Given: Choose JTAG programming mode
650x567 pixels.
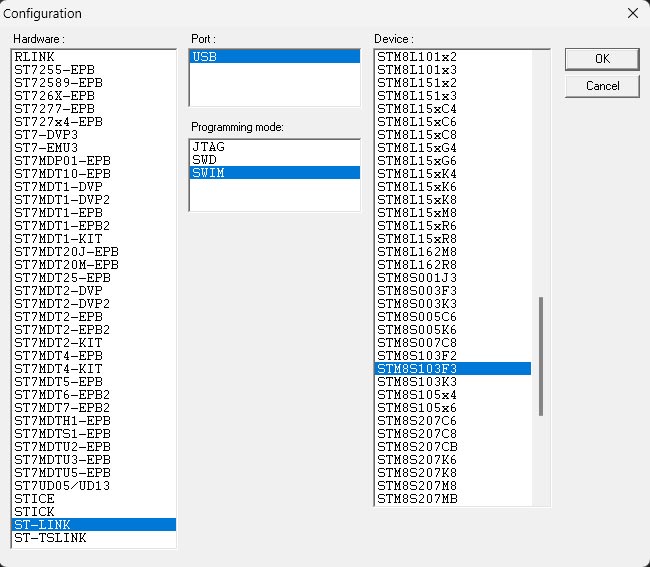Looking at the screenshot, I should click(x=274, y=147).
